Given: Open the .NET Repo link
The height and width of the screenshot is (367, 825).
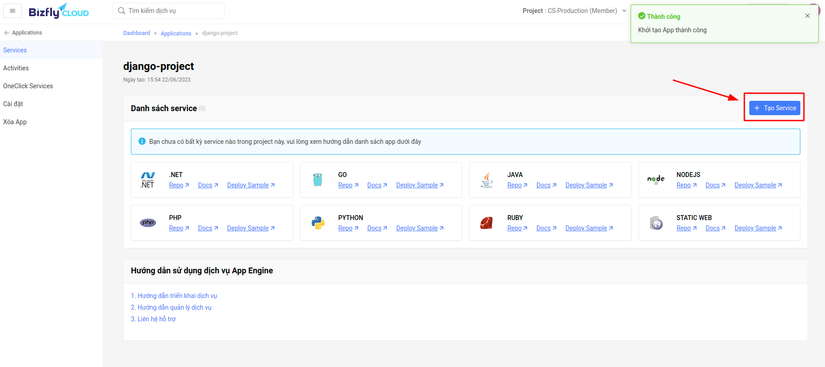Looking at the screenshot, I should (x=178, y=185).
